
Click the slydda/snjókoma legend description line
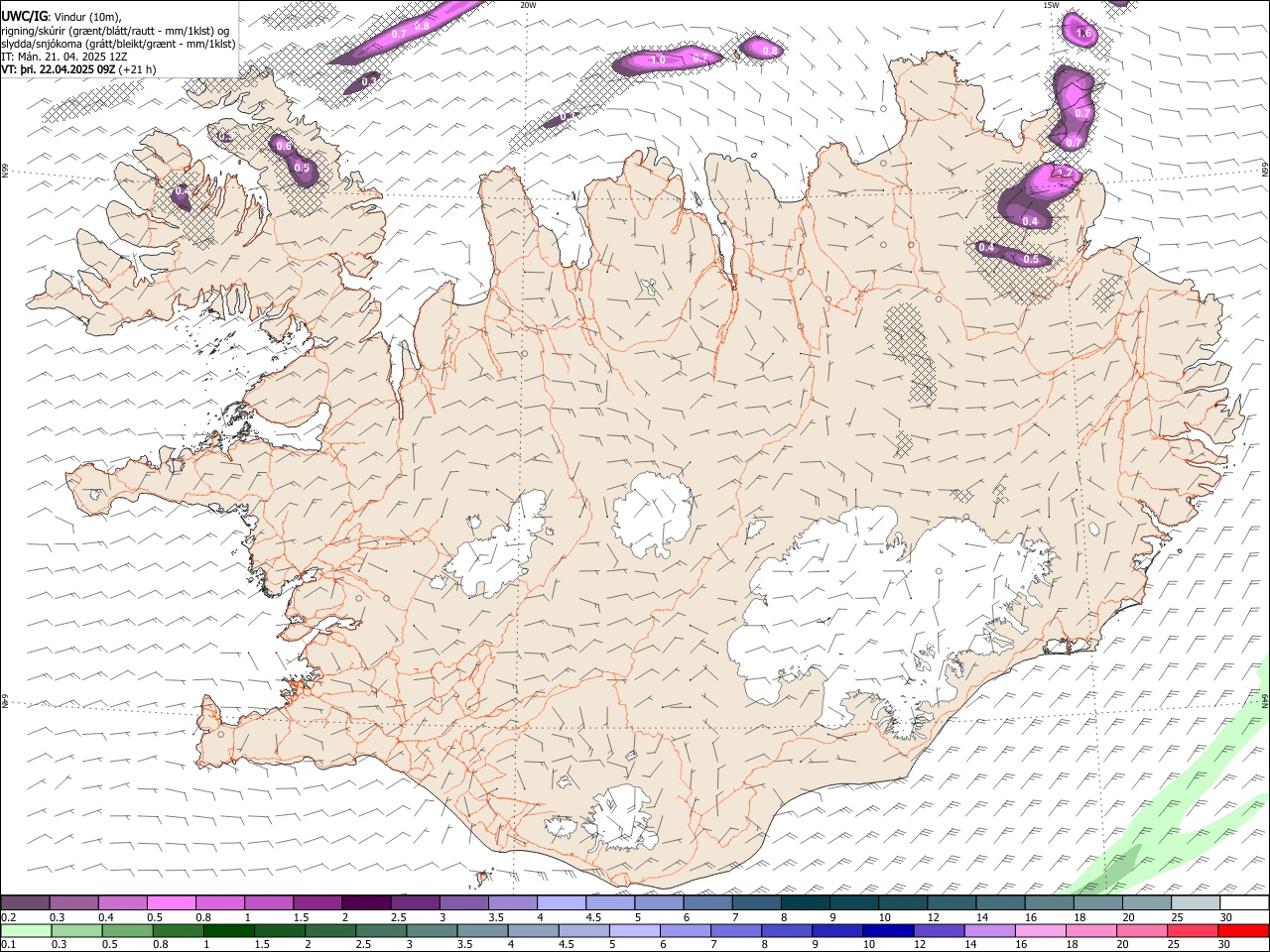118,44
